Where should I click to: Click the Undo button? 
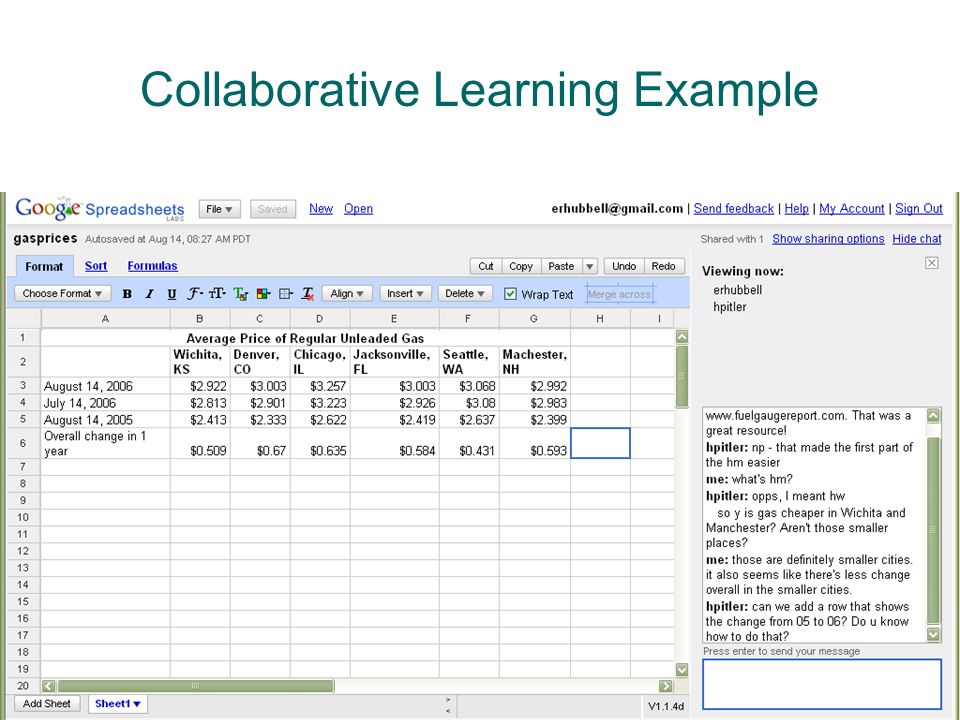click(x=624, y=266)
